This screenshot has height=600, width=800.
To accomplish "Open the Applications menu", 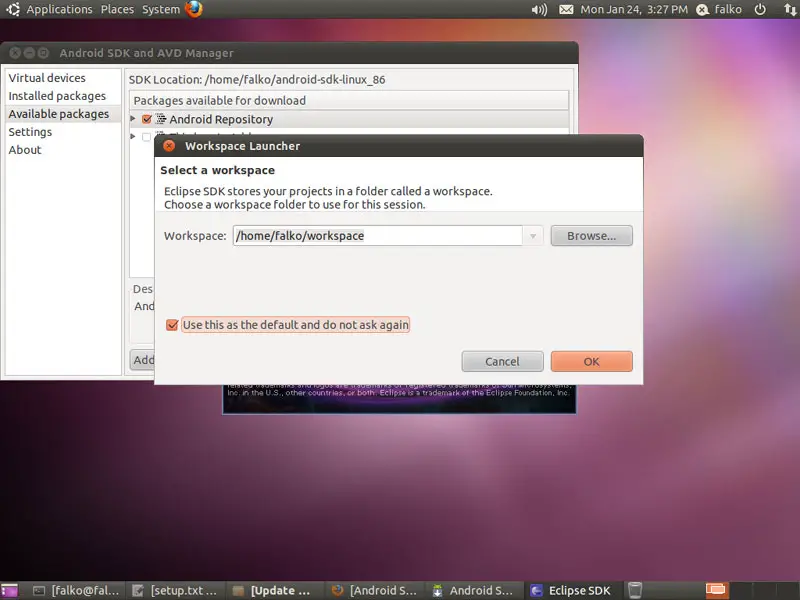I will coord(60,9).
